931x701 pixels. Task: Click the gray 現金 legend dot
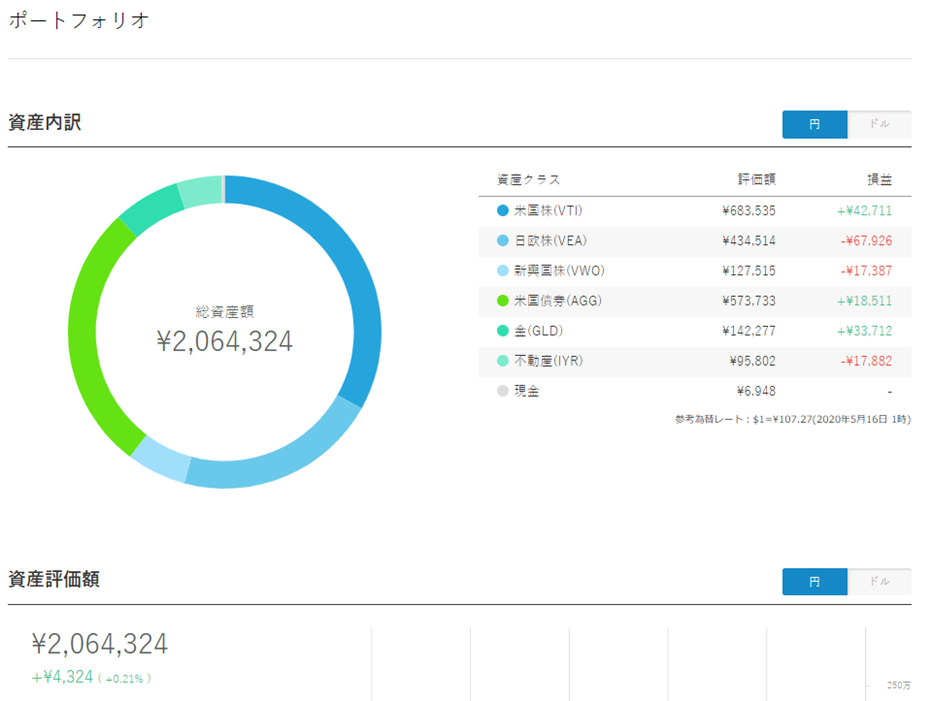coord(503,391)
